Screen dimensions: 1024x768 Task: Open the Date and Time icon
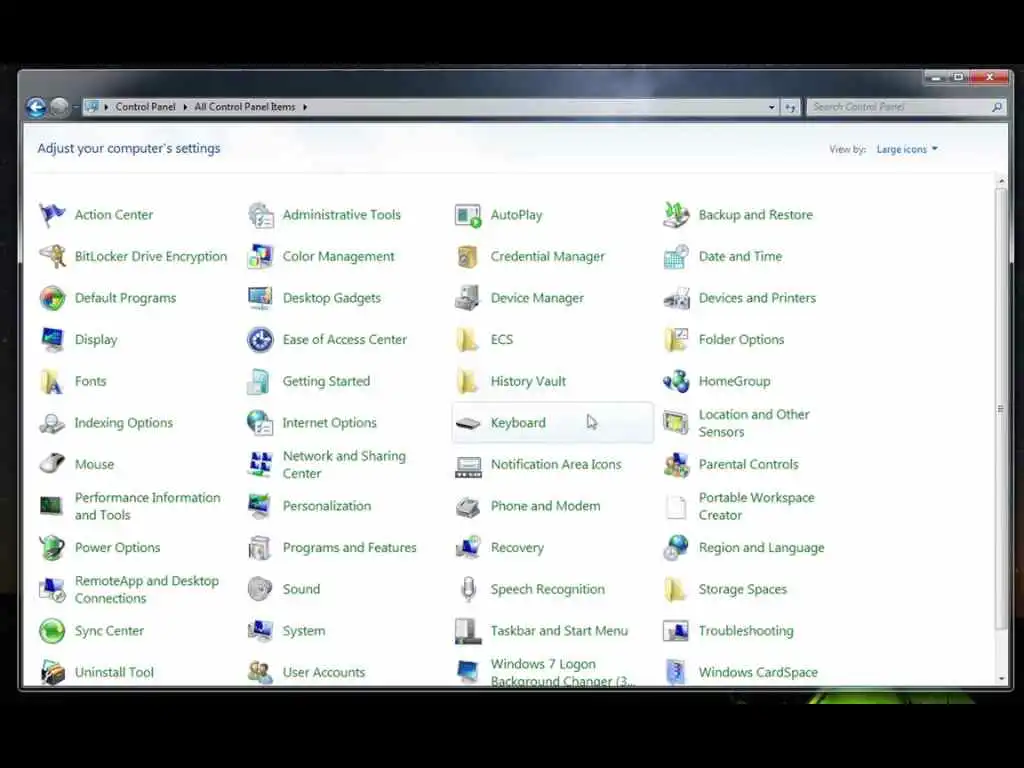(676, 256)
